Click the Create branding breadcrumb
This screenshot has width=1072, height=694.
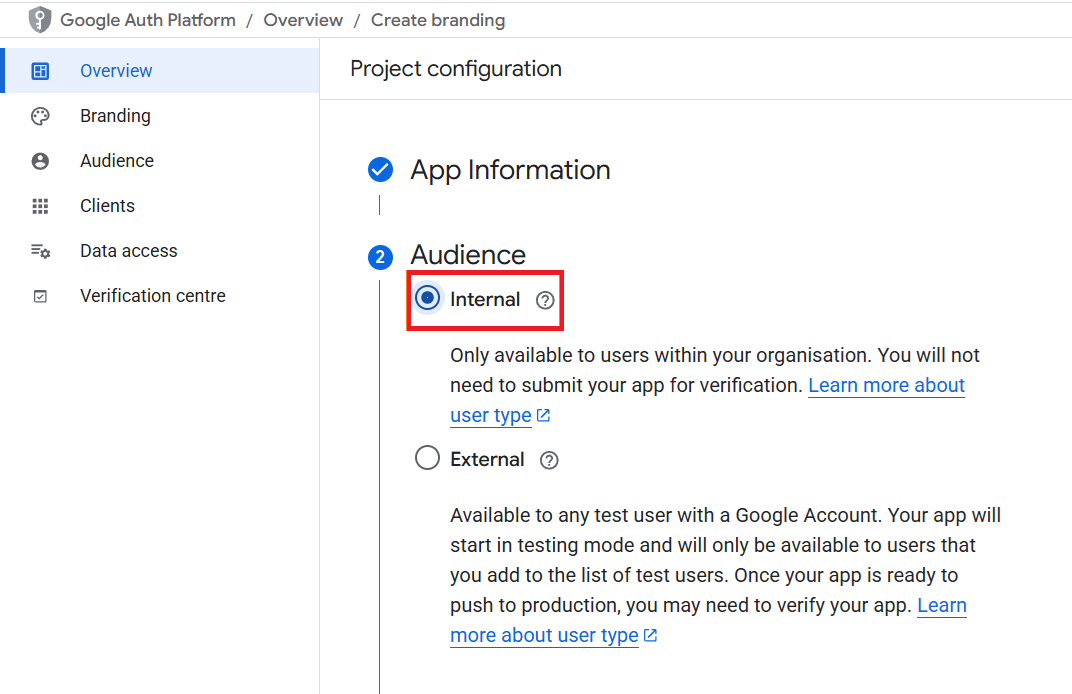(x=438, y=21)
